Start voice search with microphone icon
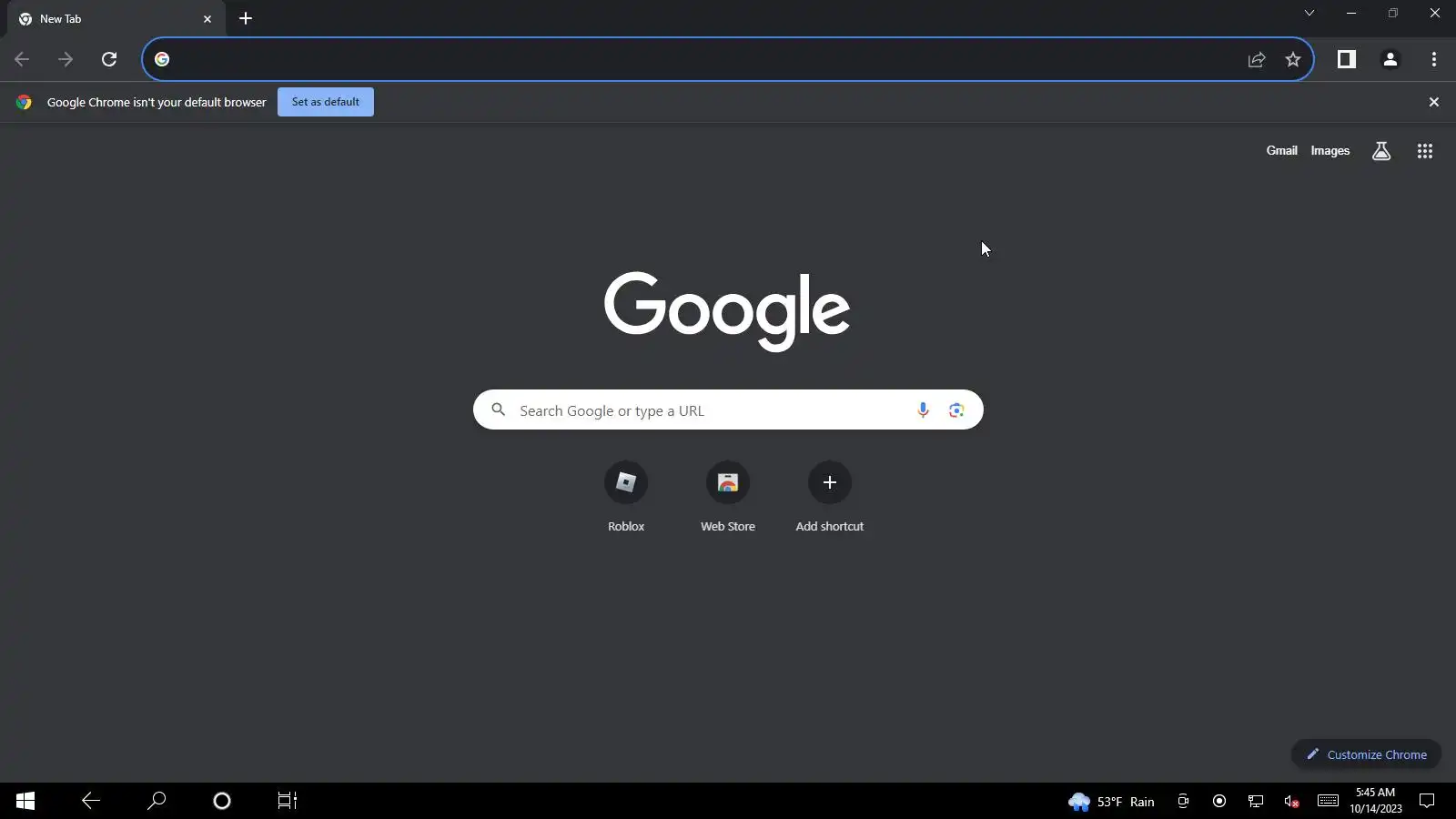1456x819 pixels. click(x=923, y=410)
